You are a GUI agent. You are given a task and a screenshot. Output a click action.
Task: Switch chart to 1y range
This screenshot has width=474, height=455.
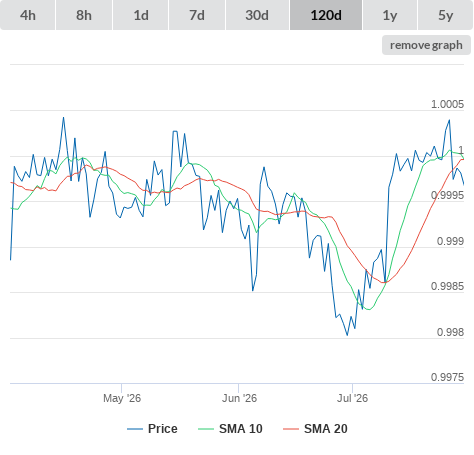(390, 15)
